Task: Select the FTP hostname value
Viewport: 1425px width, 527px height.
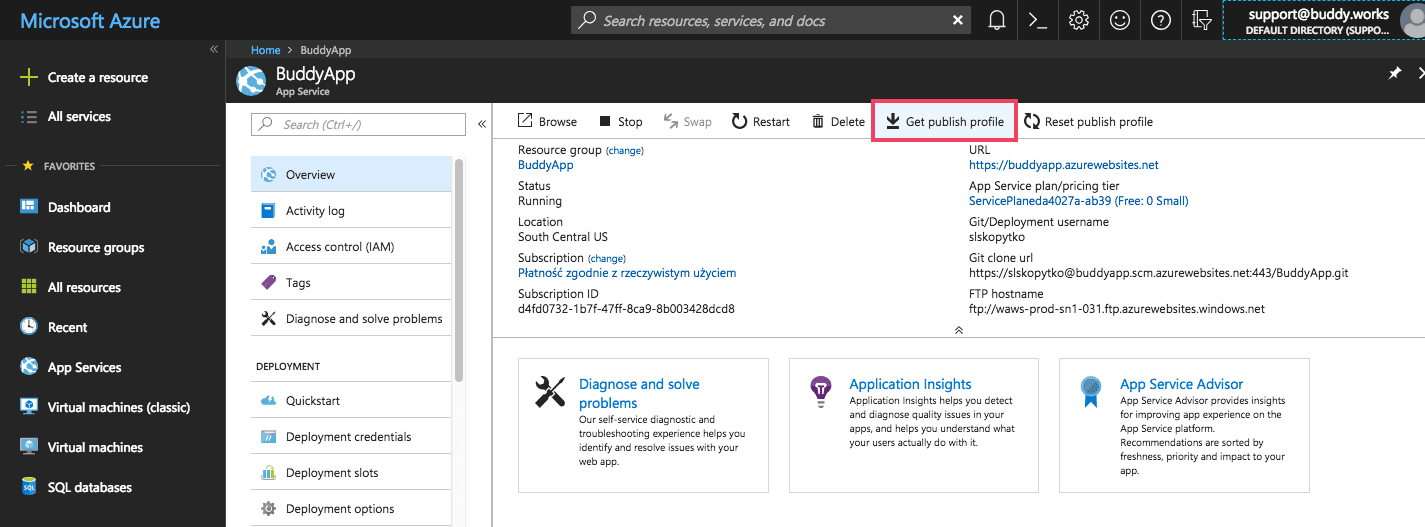Action: [1117, 309]
